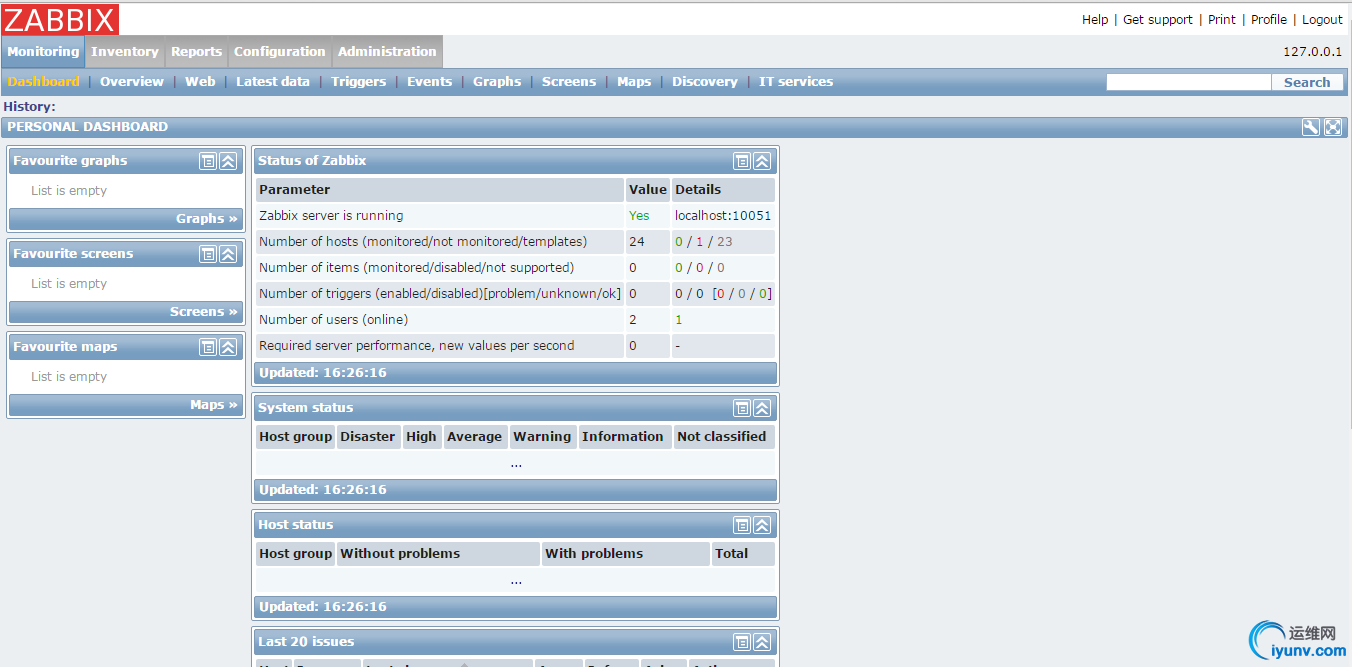
Task: Open the Discovery submenu item
Action: pyautogui.click(x=705, y=82)
